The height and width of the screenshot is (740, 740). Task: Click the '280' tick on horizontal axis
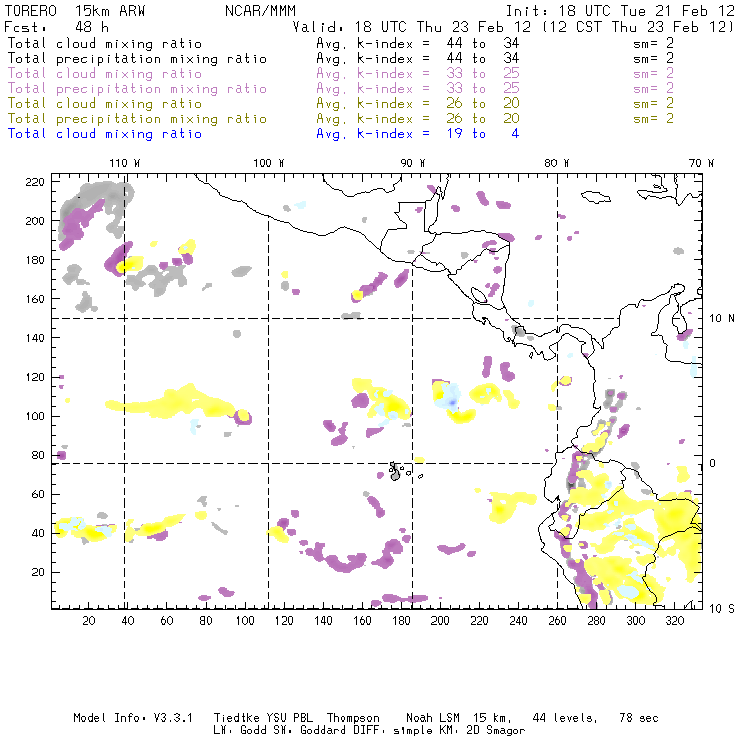point(596,621)
